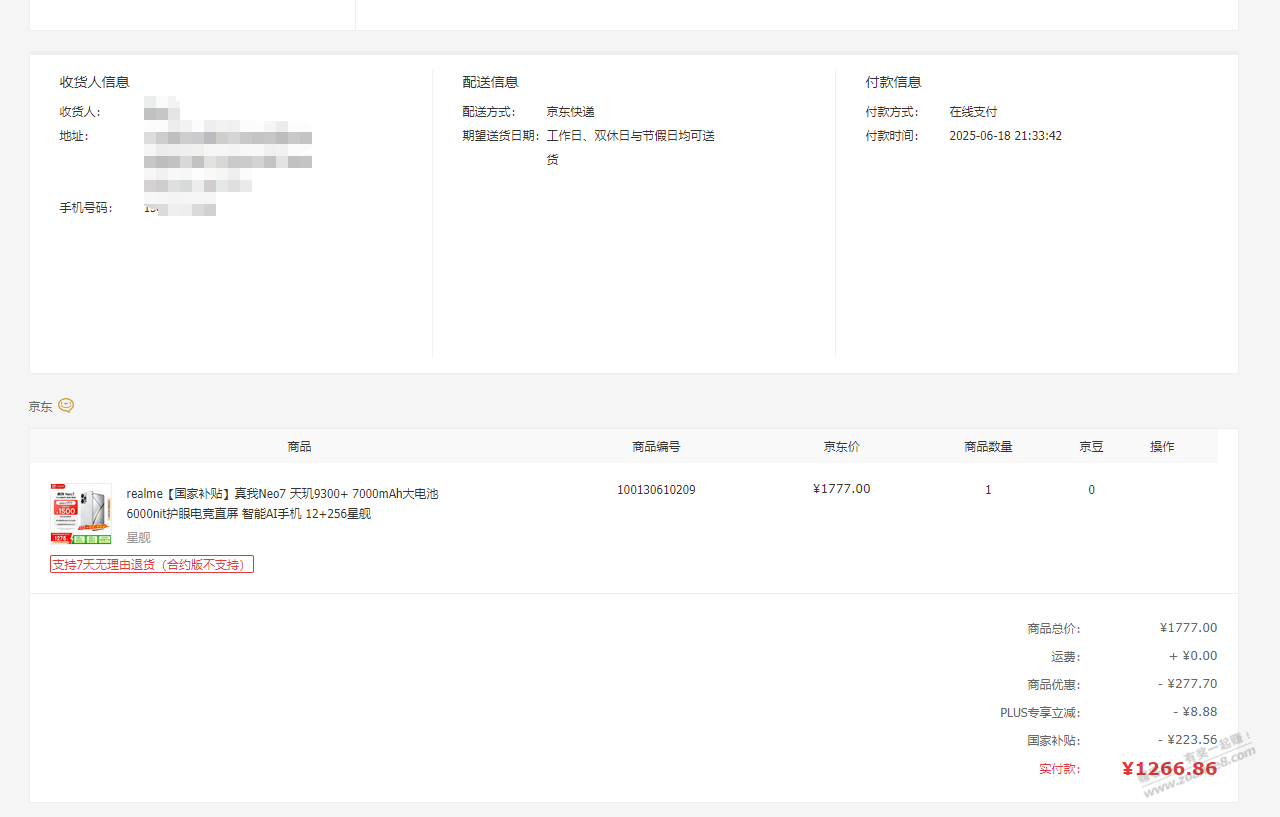Click the 商品编号 column header

pyautogui.click(x=656, y=447)
